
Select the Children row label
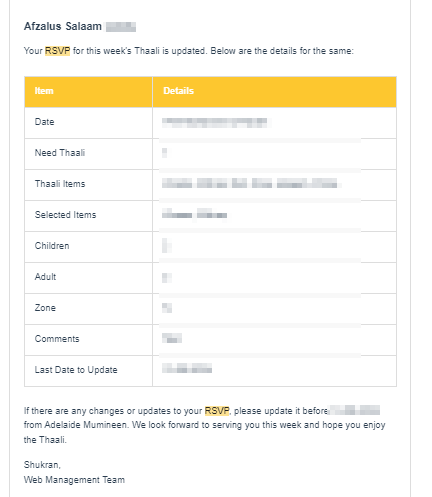pos(52,246)
